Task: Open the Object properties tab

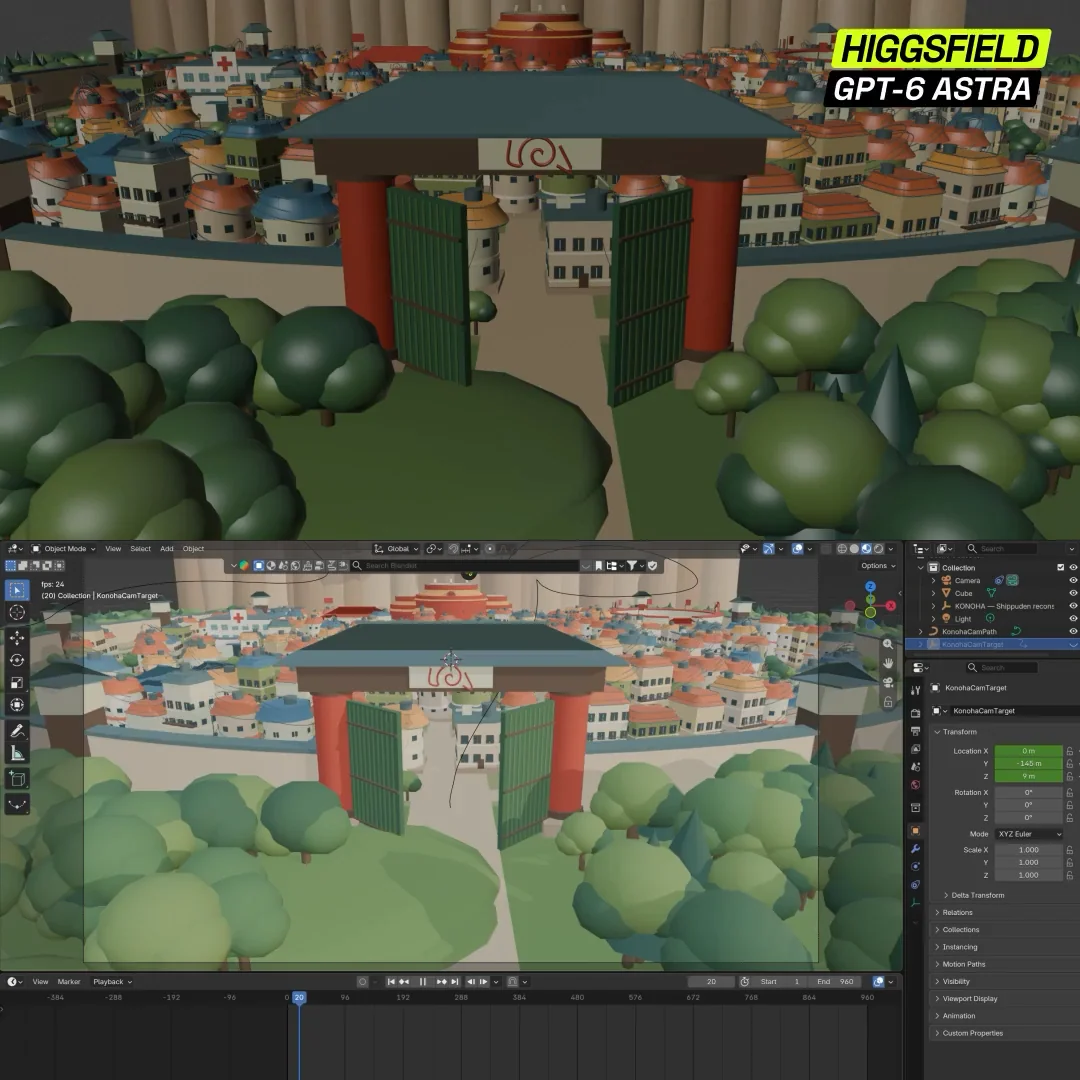Action: [x=915, y=831]
